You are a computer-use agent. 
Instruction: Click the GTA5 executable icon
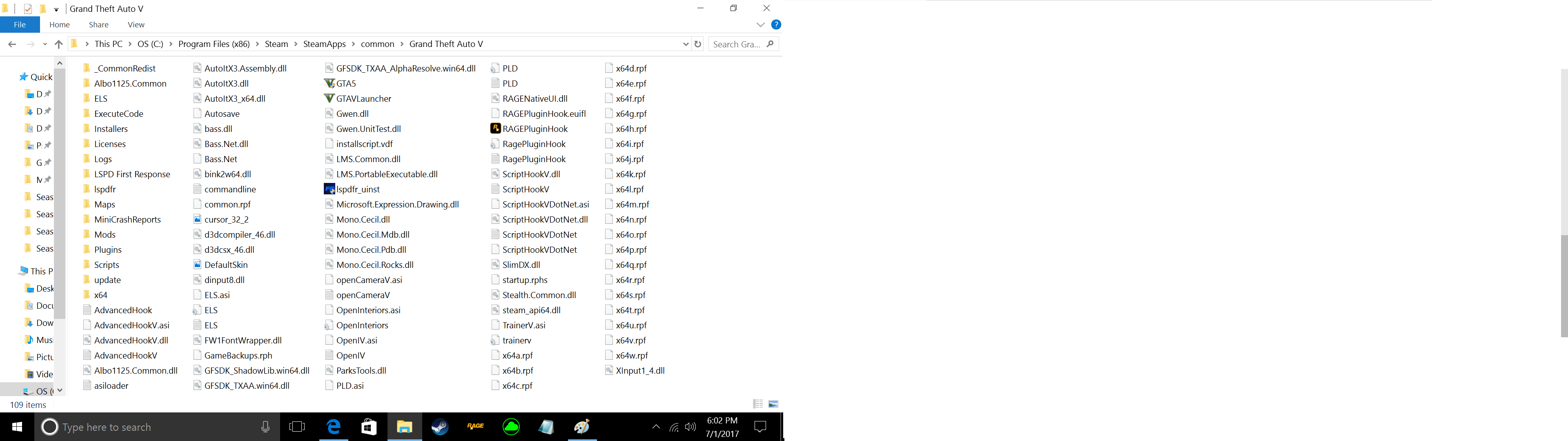pos(329,83)
